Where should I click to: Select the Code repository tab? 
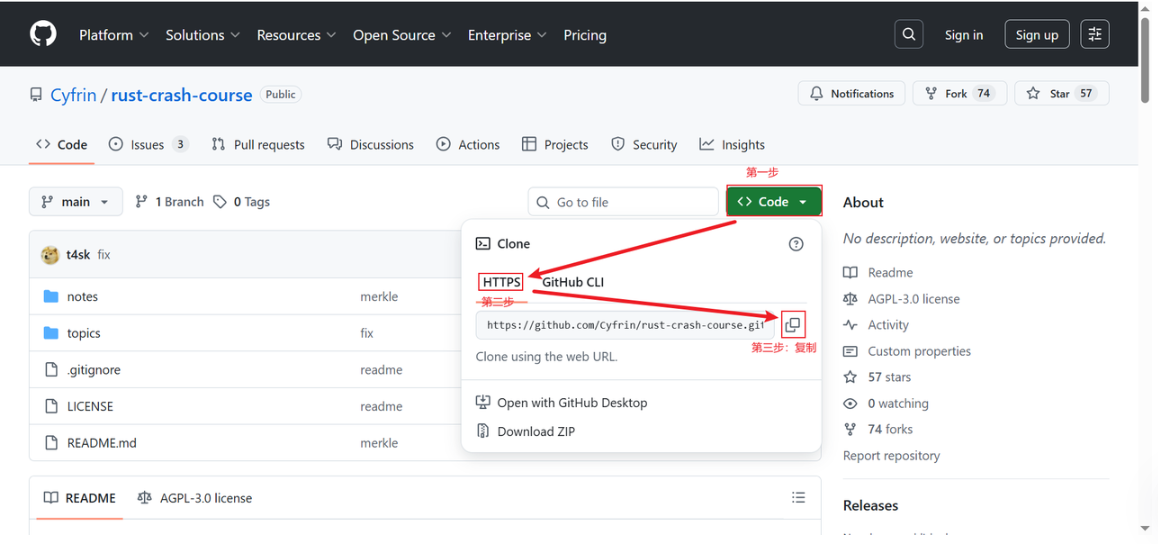pos(62,145)
